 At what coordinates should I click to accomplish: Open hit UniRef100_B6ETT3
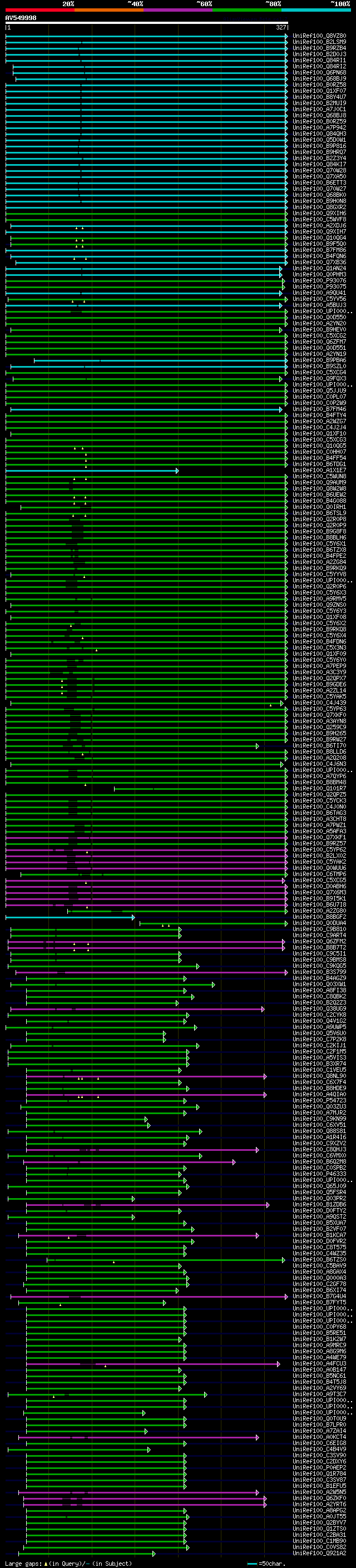[319, 182]
